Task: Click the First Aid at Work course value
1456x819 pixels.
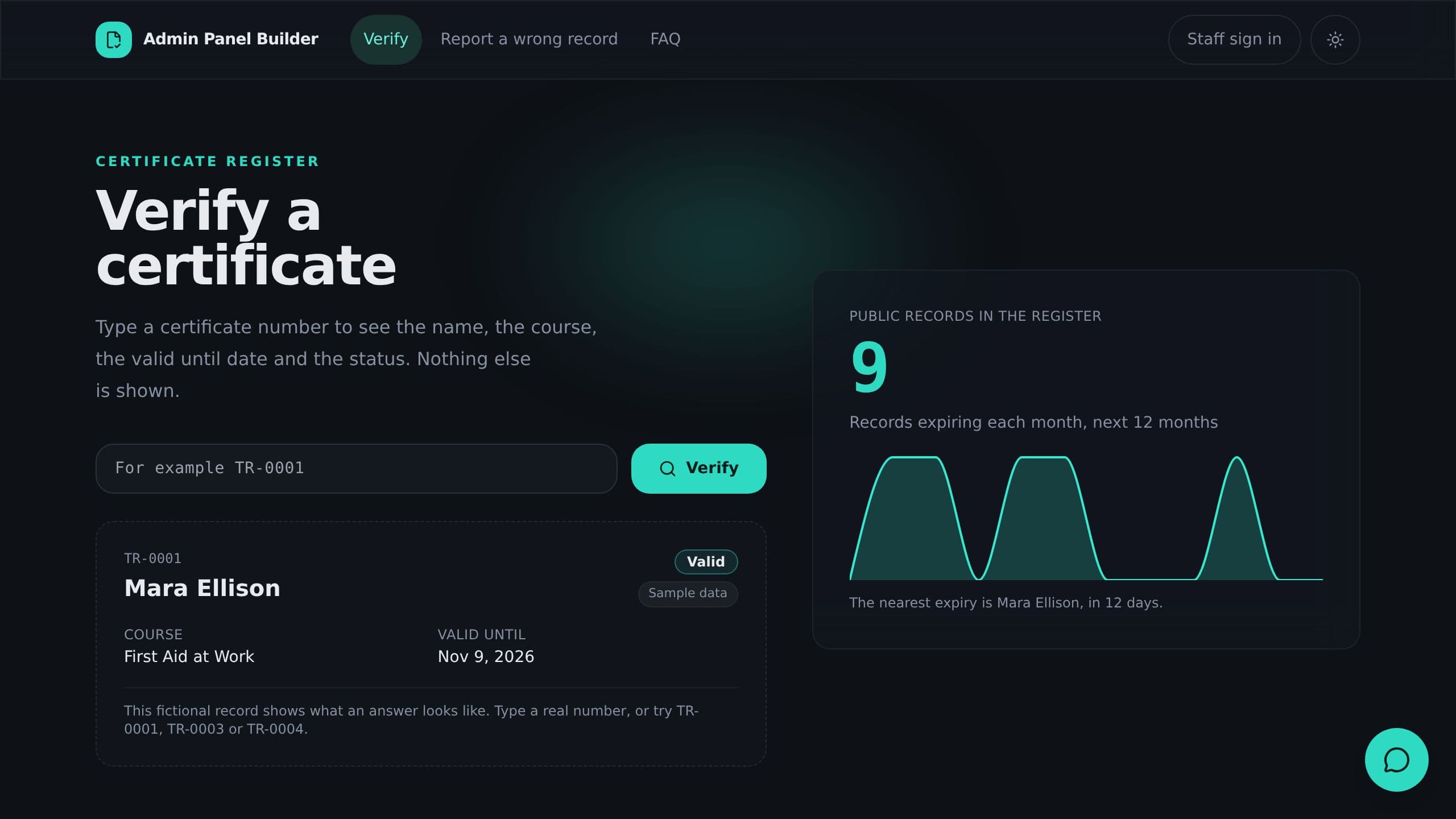Action: tap(189, 657)
